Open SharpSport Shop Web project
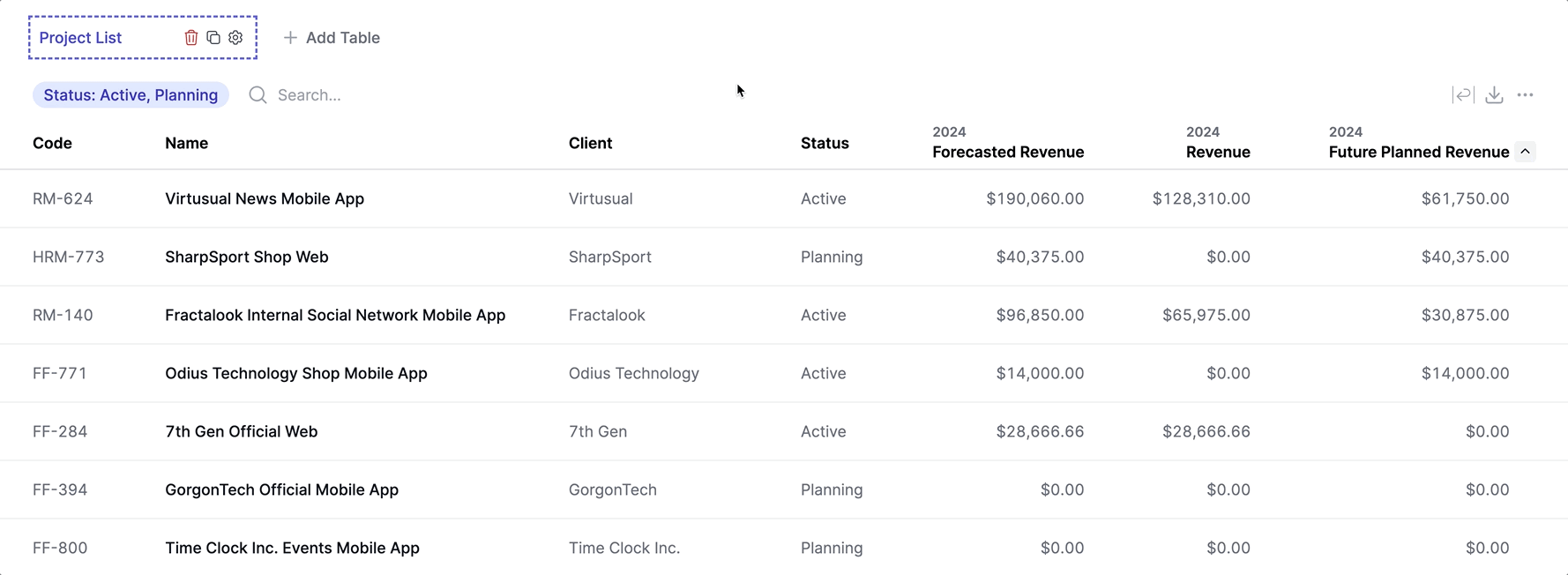 tap(247, 257)
